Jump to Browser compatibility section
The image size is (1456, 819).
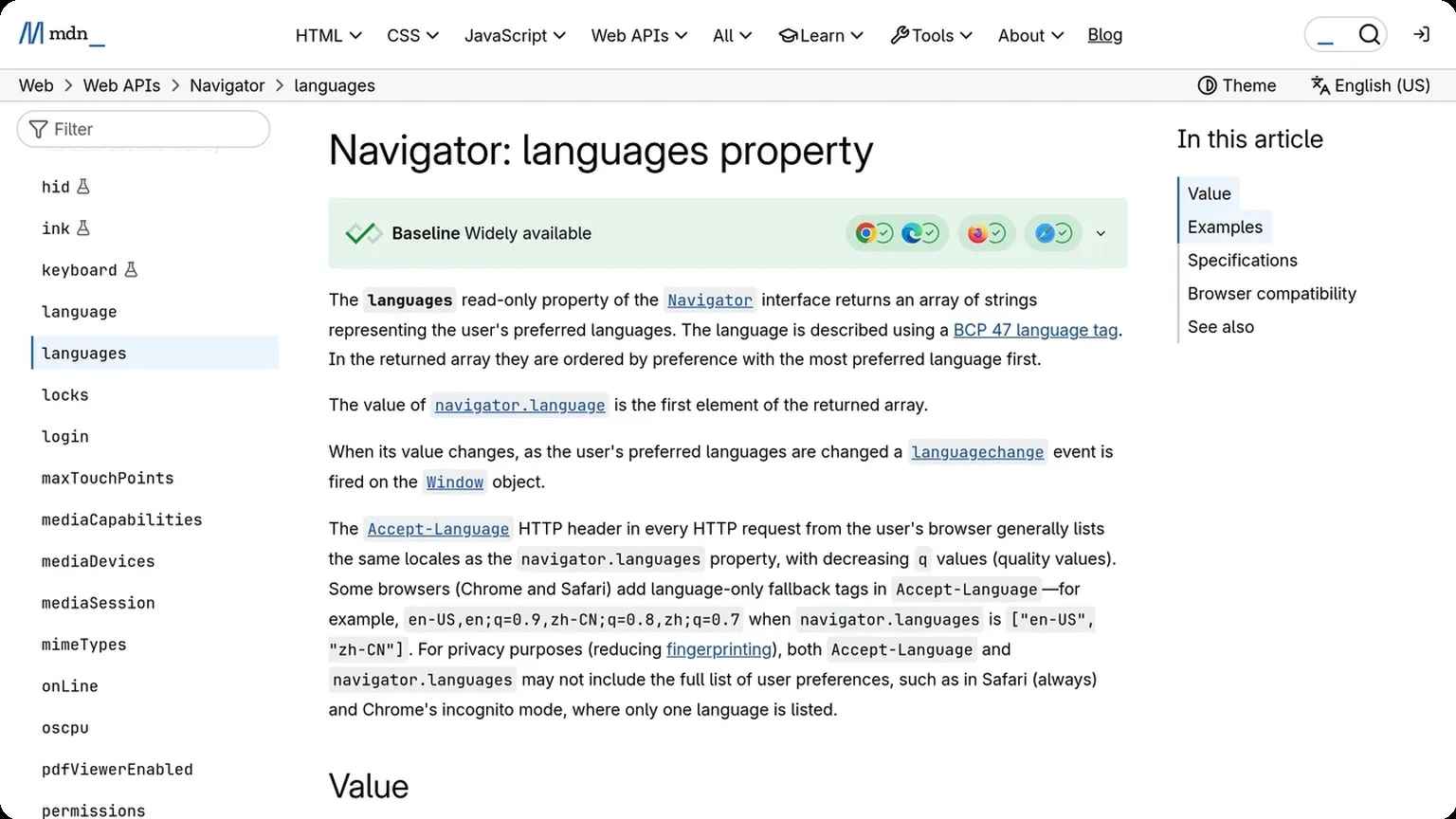[1271, 294]
